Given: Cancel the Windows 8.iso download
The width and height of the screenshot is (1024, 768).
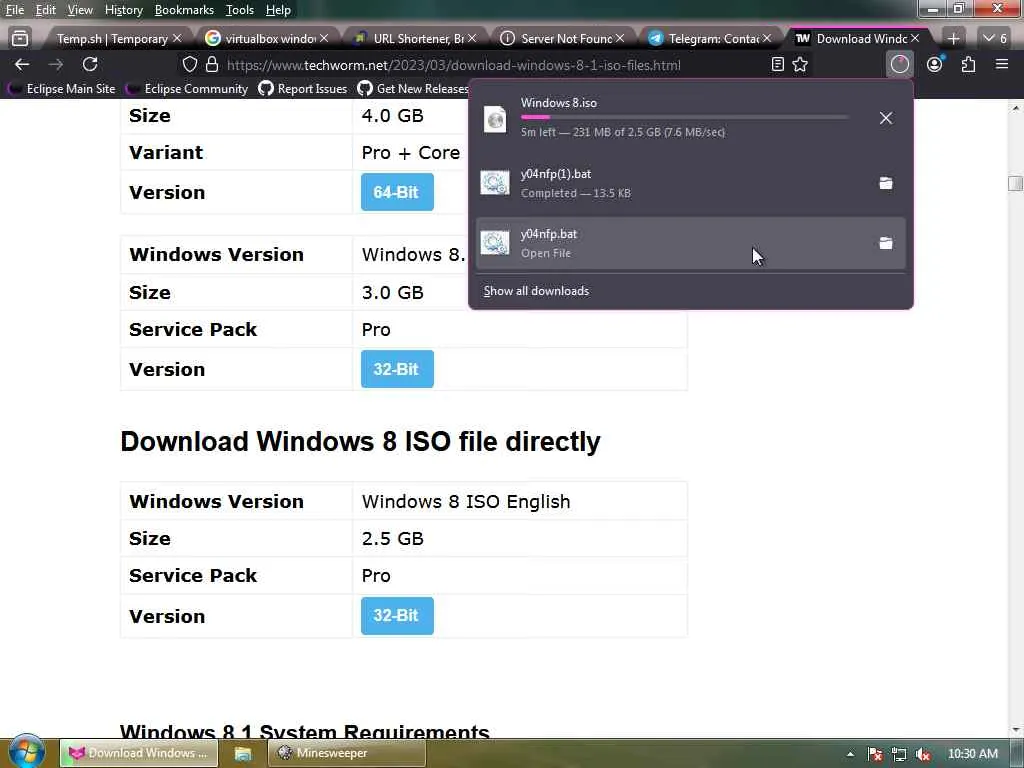Looking at the screenshot, I should pos(886,118).
